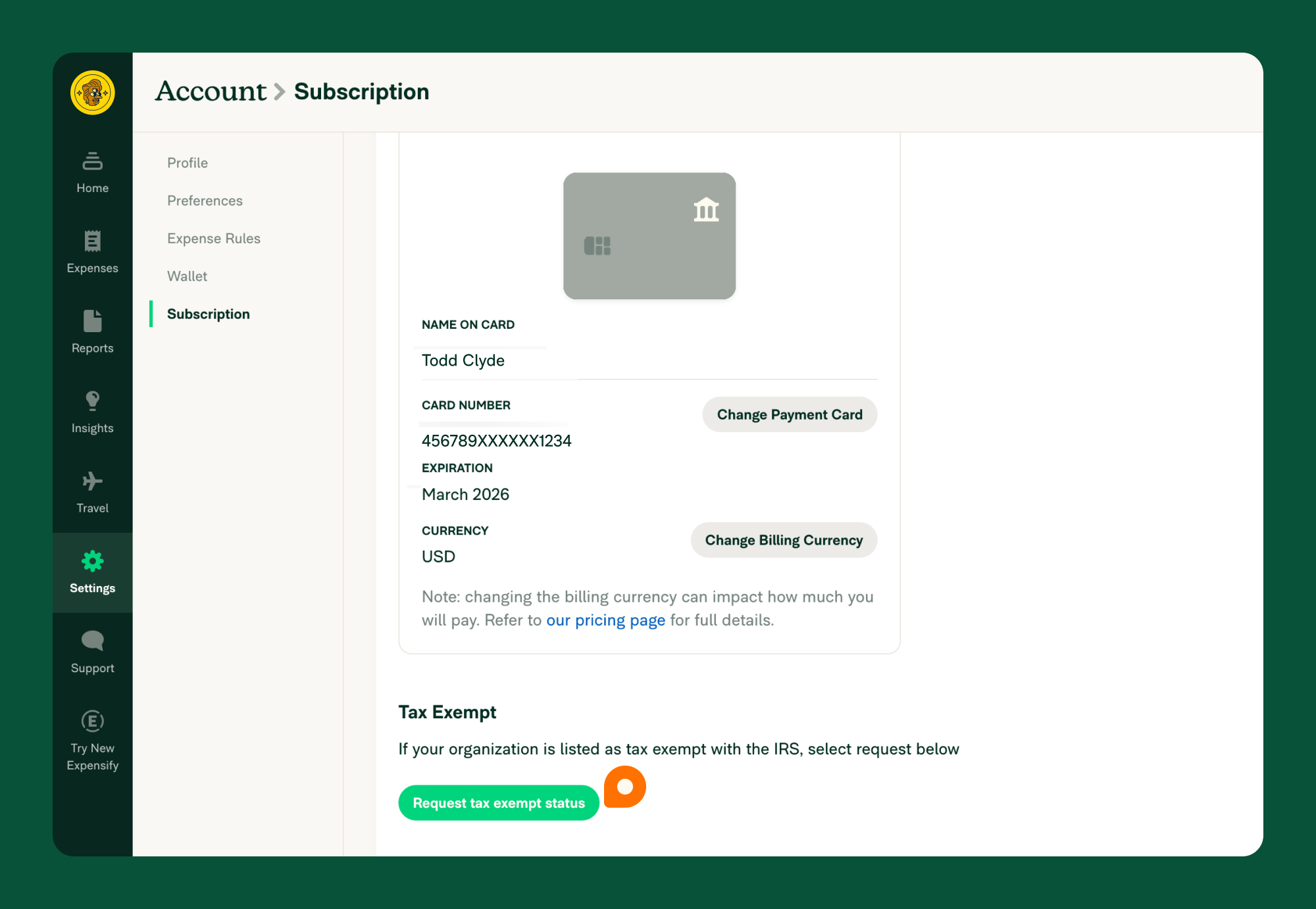Click the workspace avatar logo

click(92, 93)
